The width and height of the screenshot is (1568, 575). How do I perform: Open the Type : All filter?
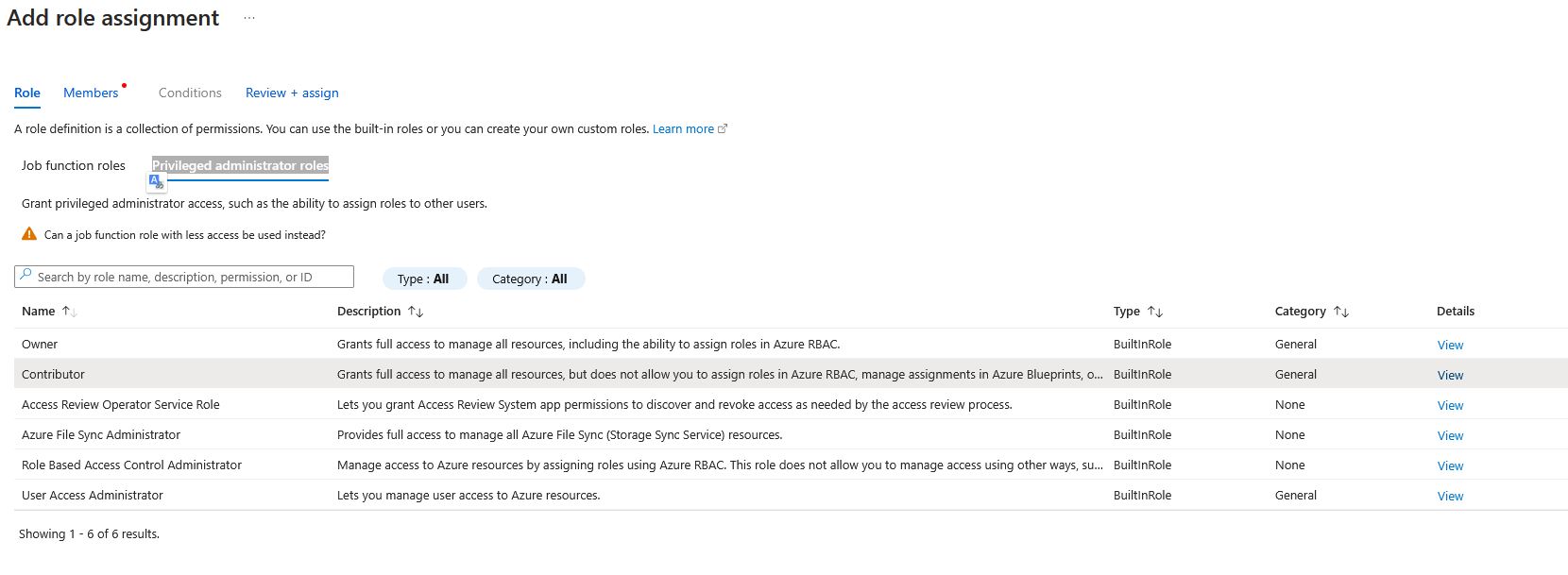click(x=423, y=279)
